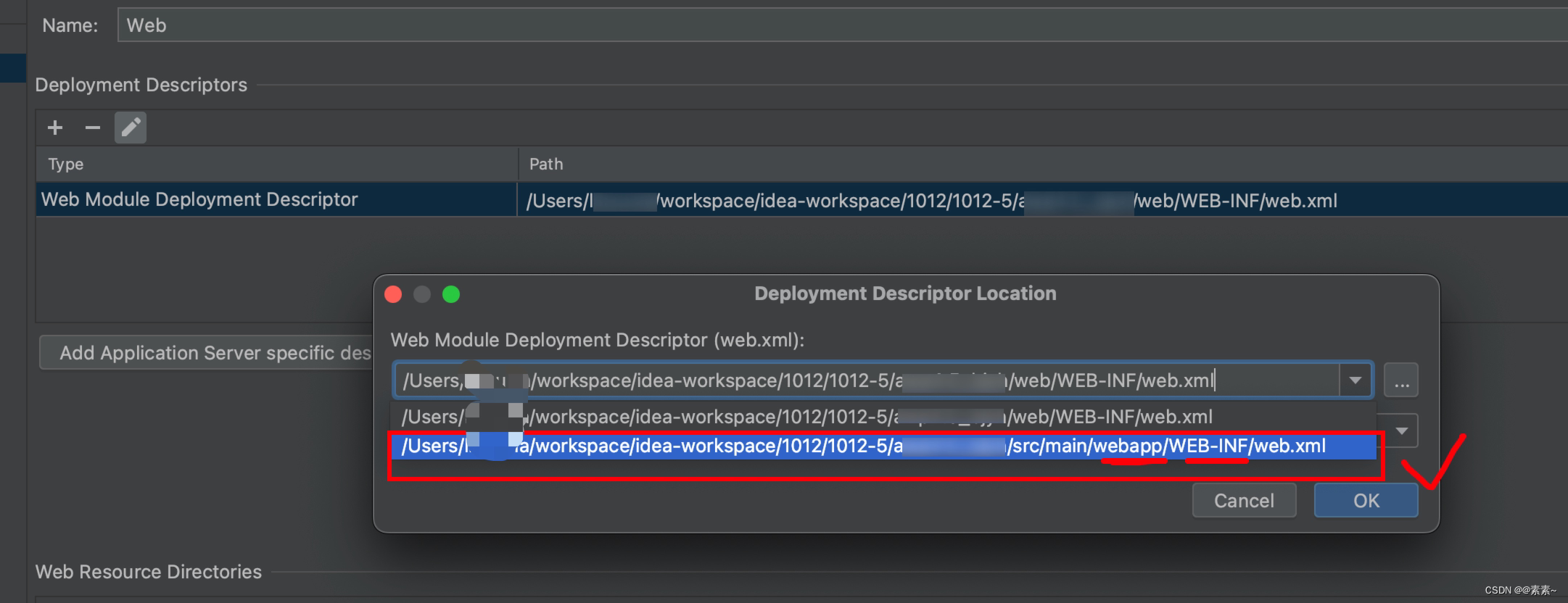Cancel the Deployment Descriptor Location dialog

pyautogui.click(x=1244, y=501)
